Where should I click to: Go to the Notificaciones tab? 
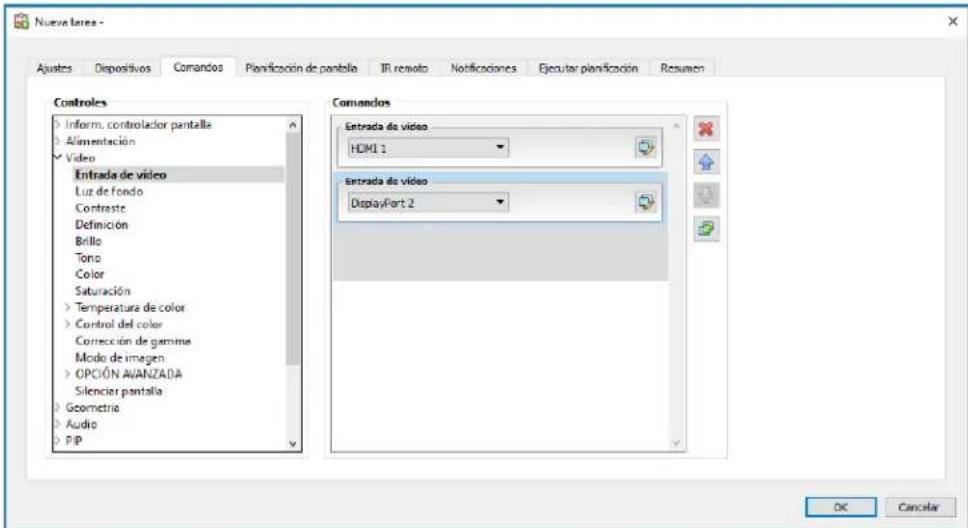[483, 68]
